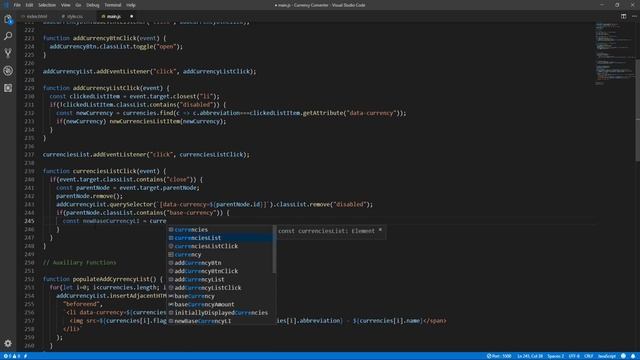Click line number 229 in gutter
The width and height of the screenshot is (640, 360).
(x=29, y=88)
